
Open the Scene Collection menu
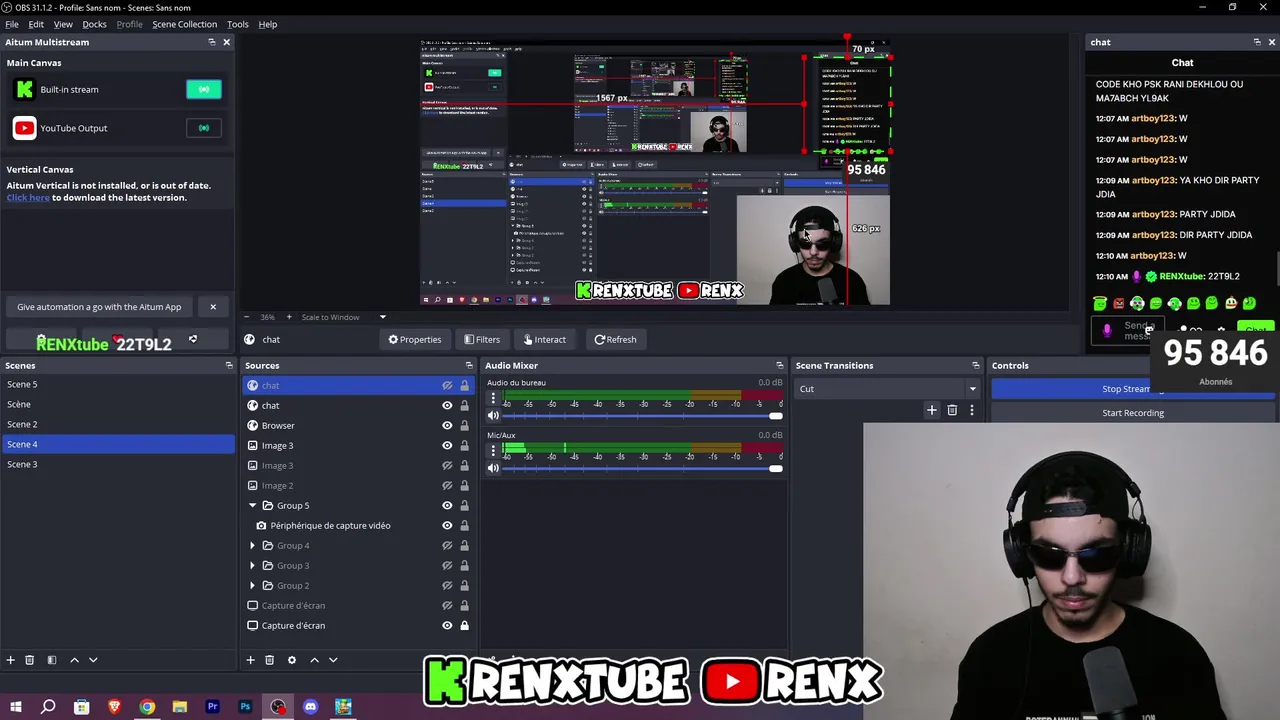(184, 24)
